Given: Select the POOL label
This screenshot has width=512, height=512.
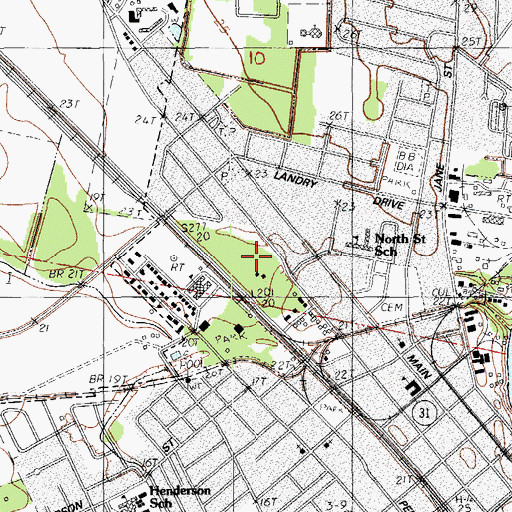Looking at the screenshot, I should 191,365.
